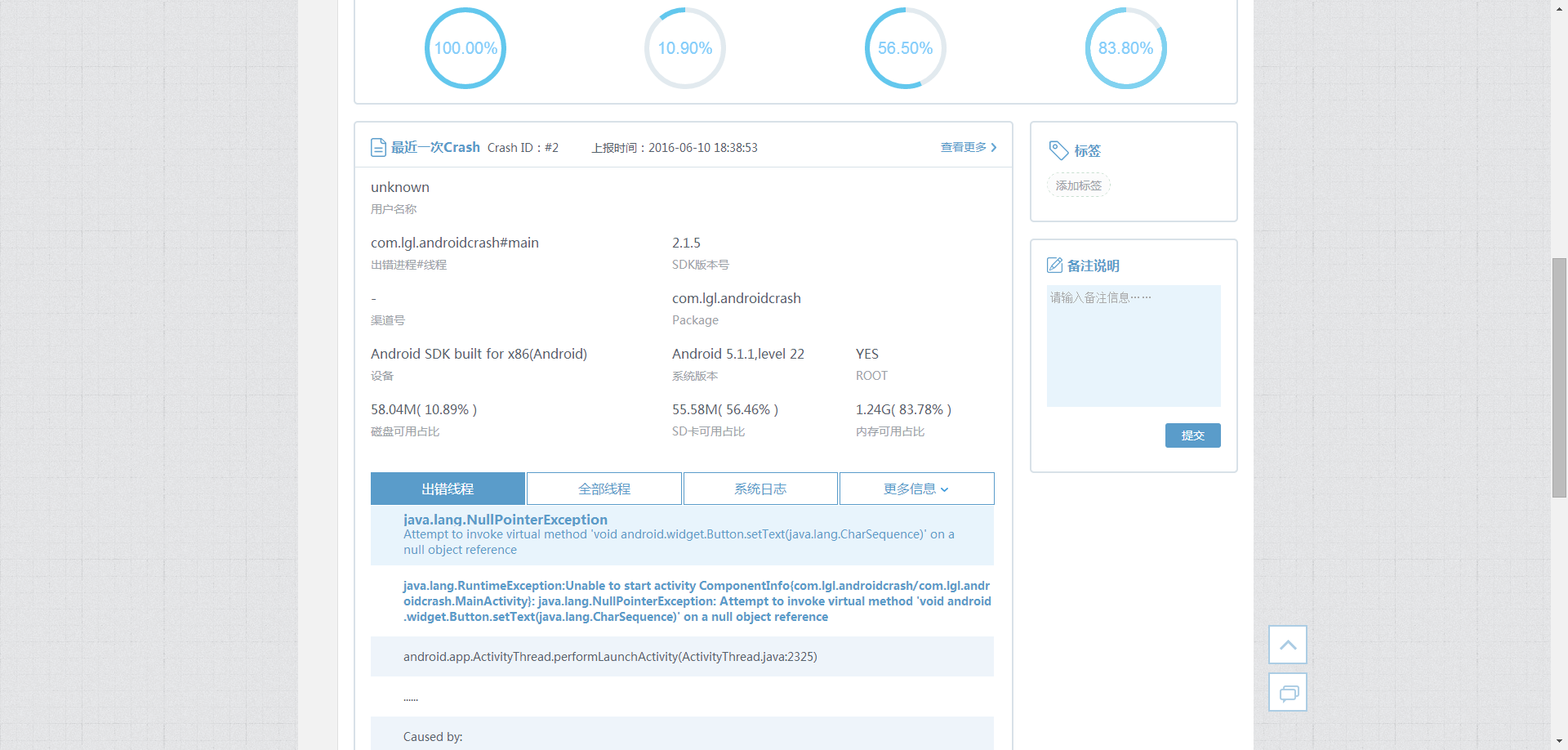Screen dimensions: 1568x750
Task: Click the 备注说明 panel title
Action: [1094, 266]
